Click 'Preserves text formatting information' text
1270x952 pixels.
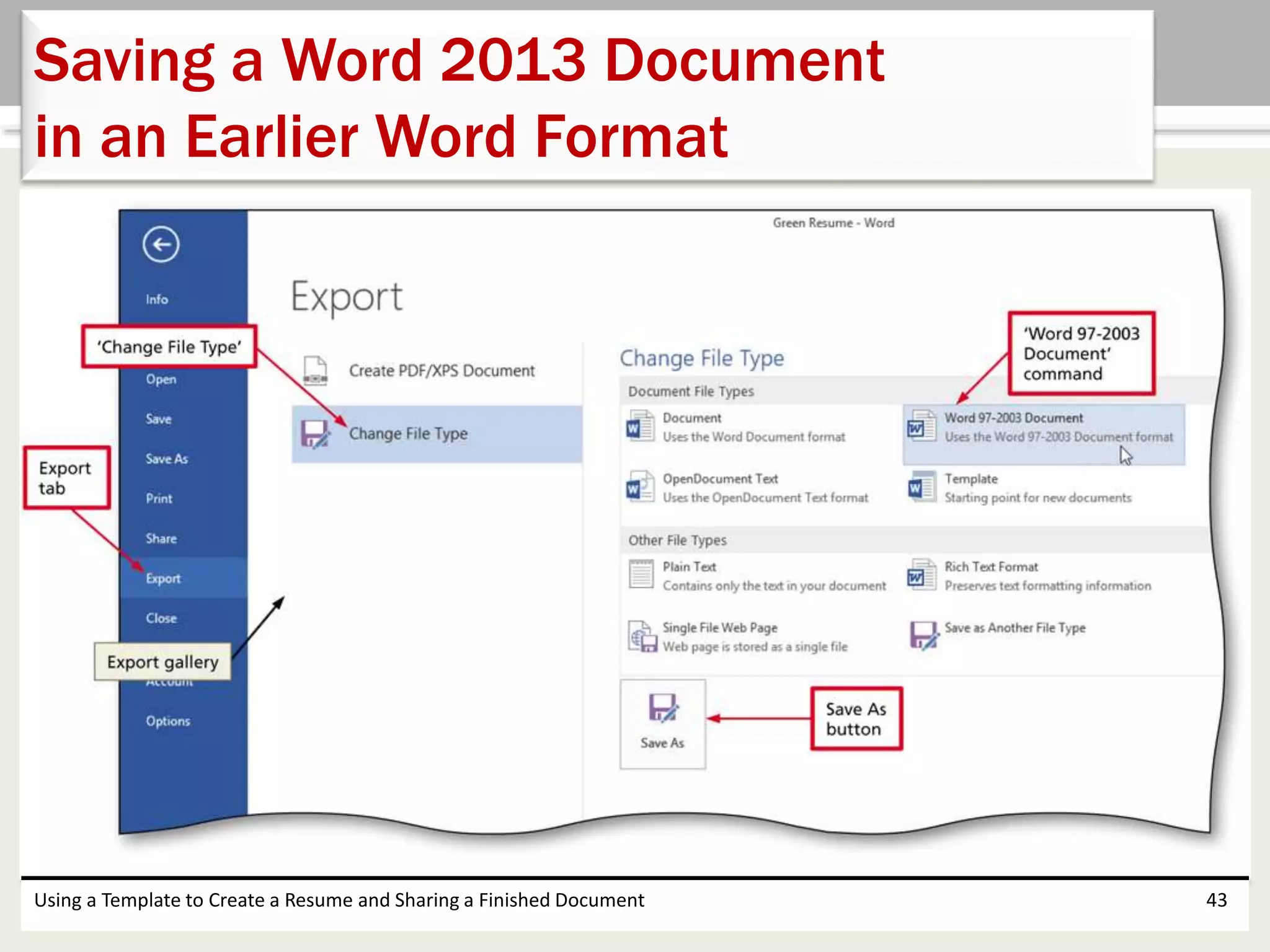point(1048,586)
